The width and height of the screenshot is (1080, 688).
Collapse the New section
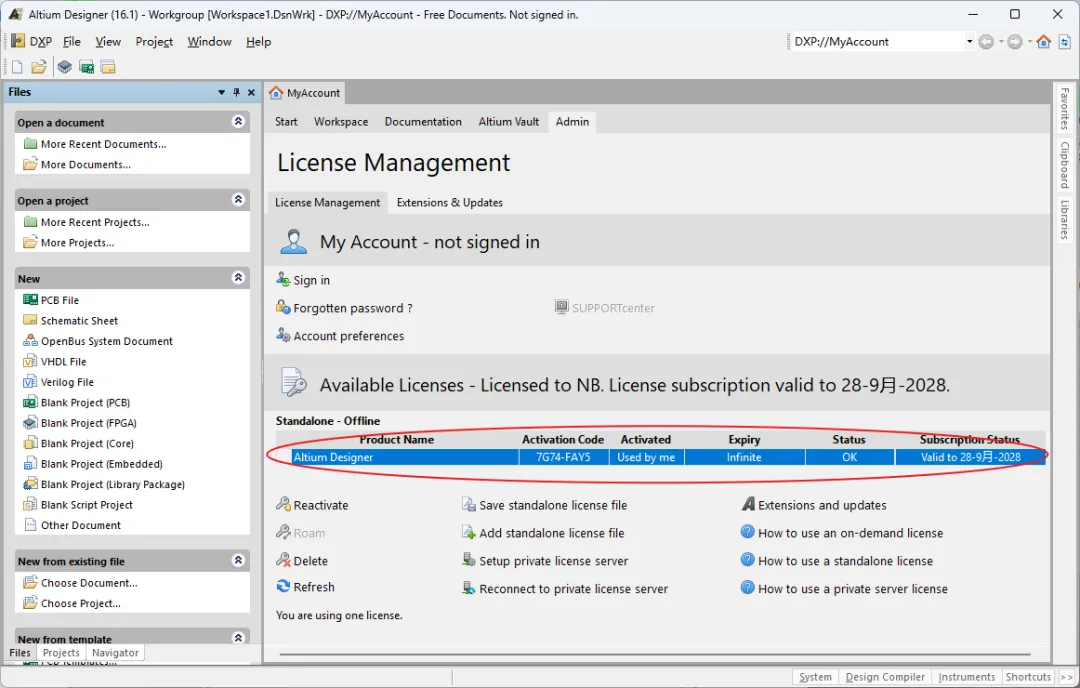point(238,277)
